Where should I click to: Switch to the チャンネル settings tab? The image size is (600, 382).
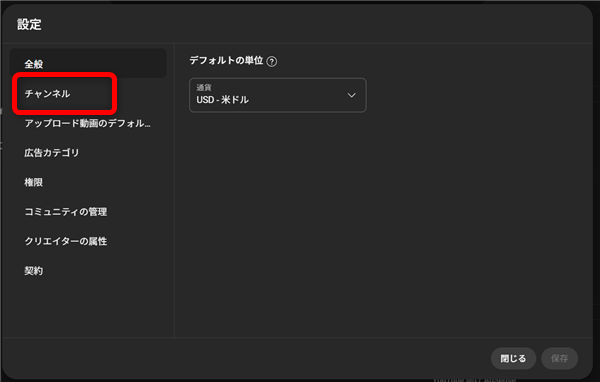click(x=88, y=93)
